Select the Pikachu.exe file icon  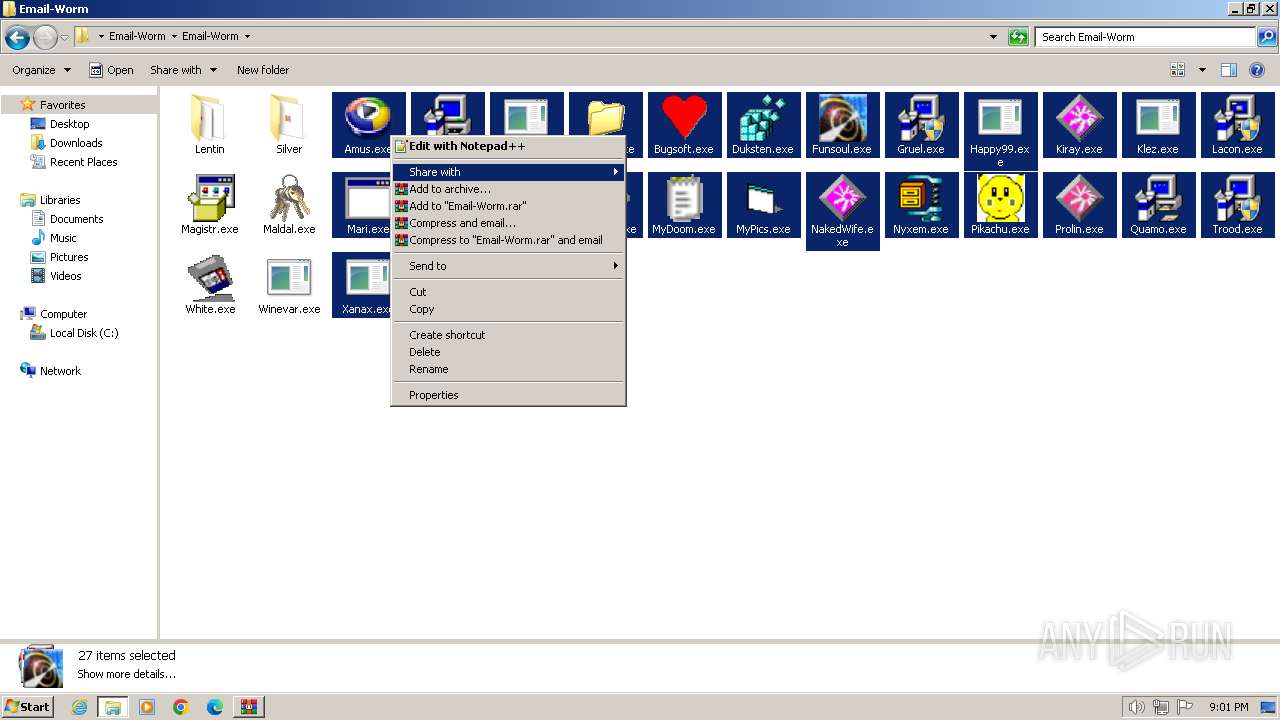[1000, 205]
